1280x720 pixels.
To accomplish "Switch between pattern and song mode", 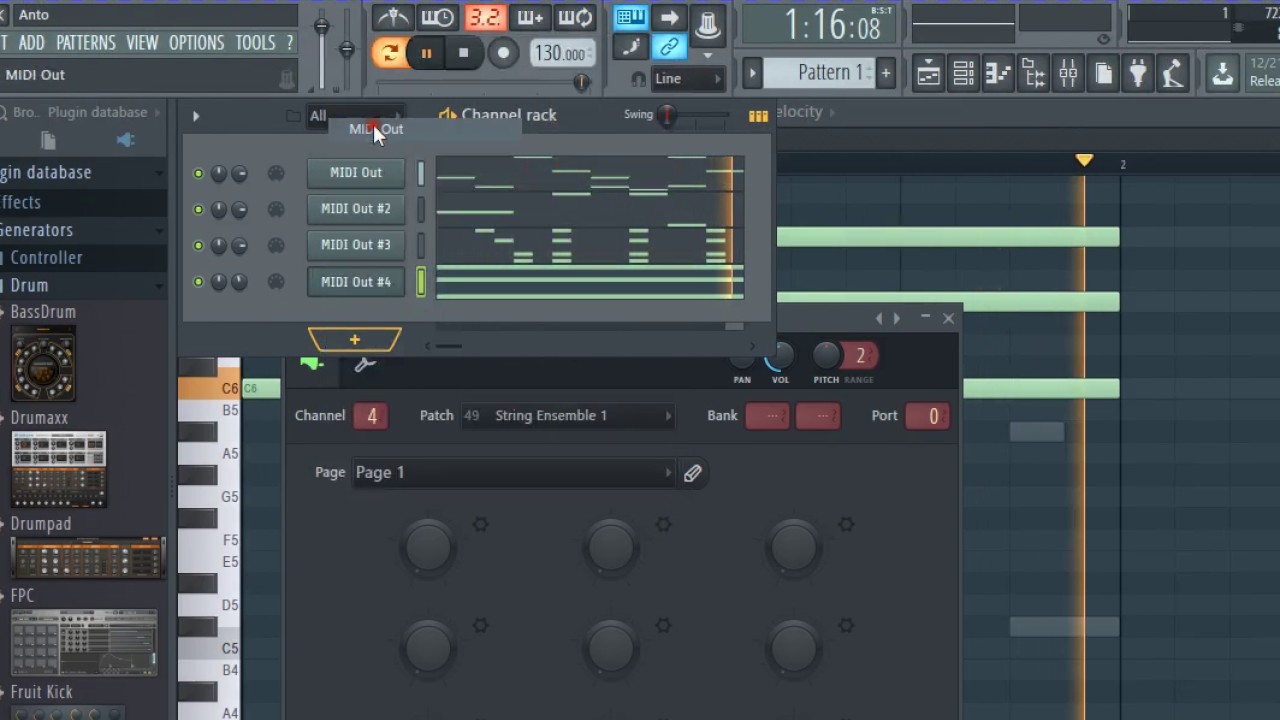I will 388,53.
